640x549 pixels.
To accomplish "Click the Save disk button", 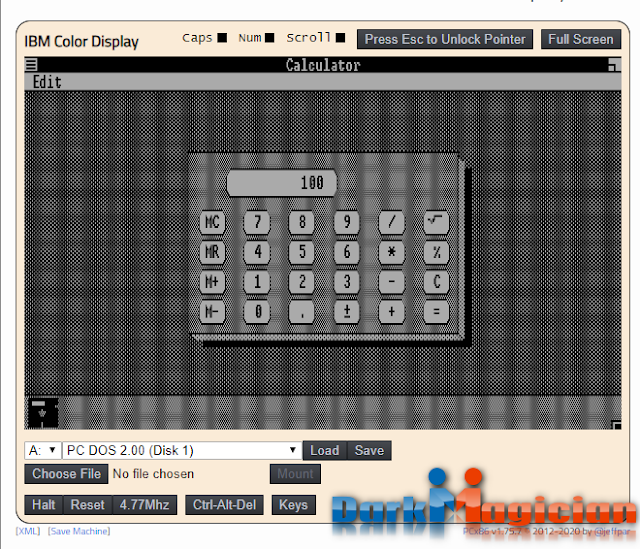I will (369, 451).
